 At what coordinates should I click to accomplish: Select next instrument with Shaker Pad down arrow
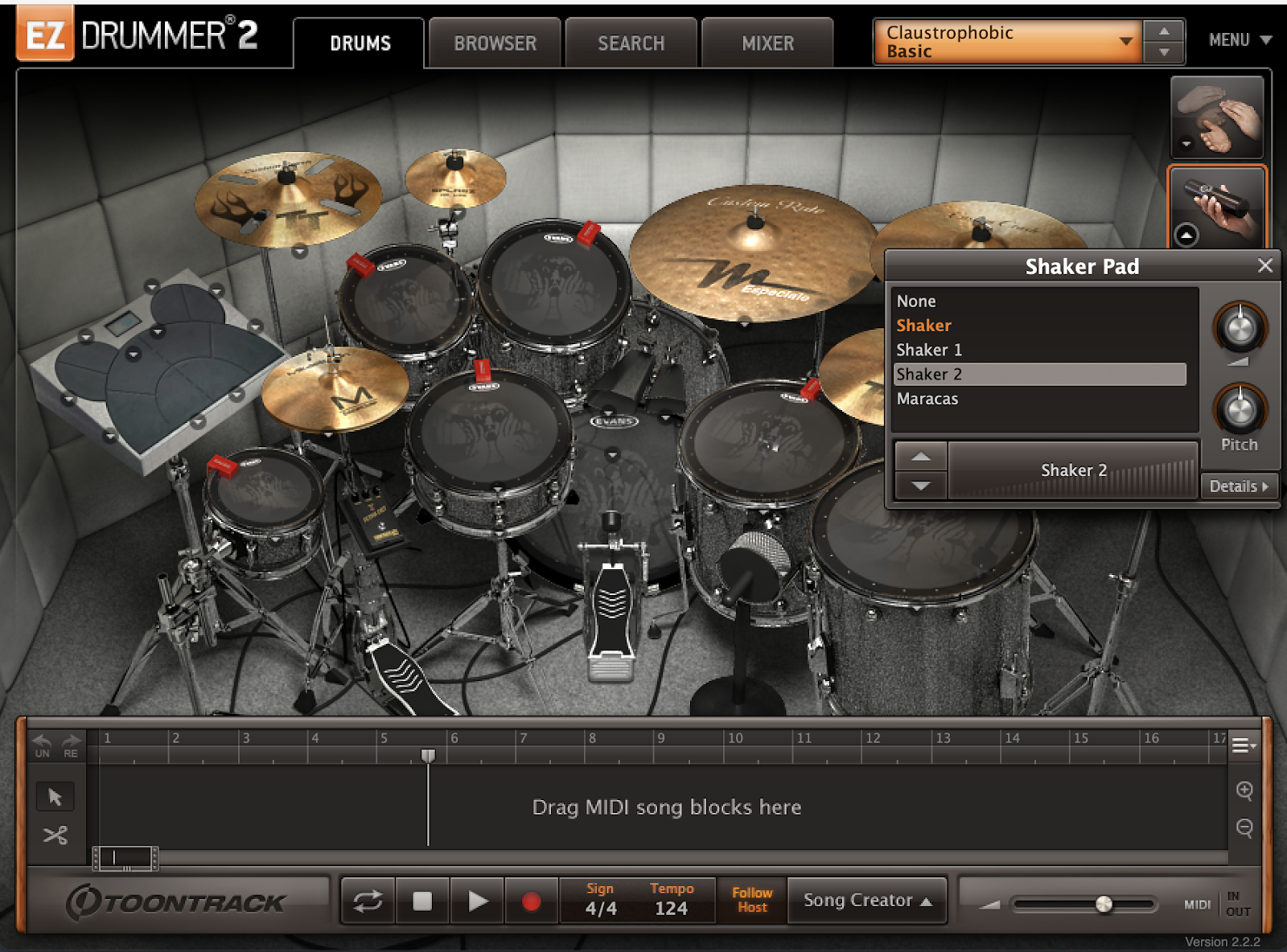click(921, 486)
